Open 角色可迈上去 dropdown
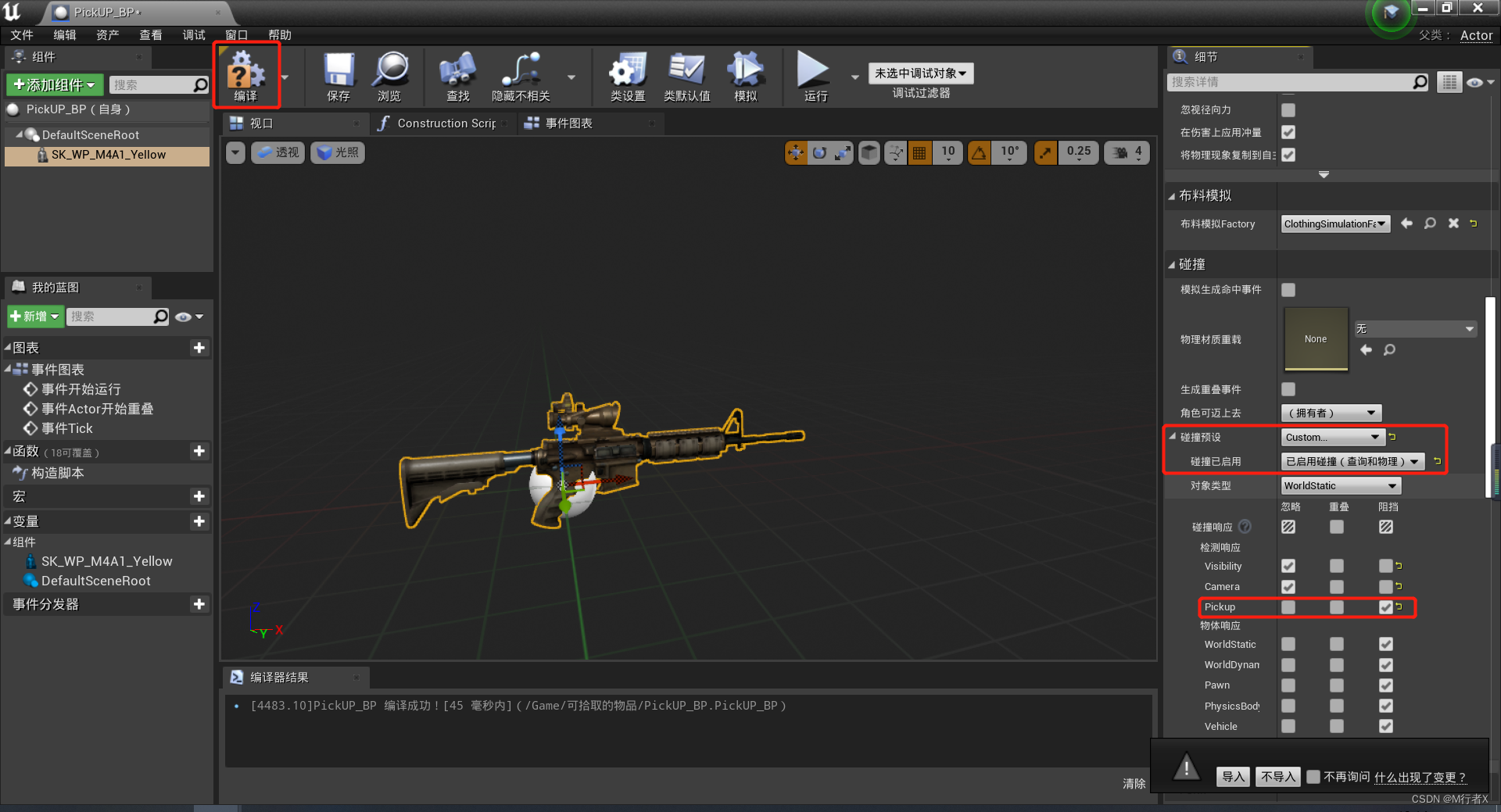The height and width of the screenshot is (812, 1501). pos(1331,413)
